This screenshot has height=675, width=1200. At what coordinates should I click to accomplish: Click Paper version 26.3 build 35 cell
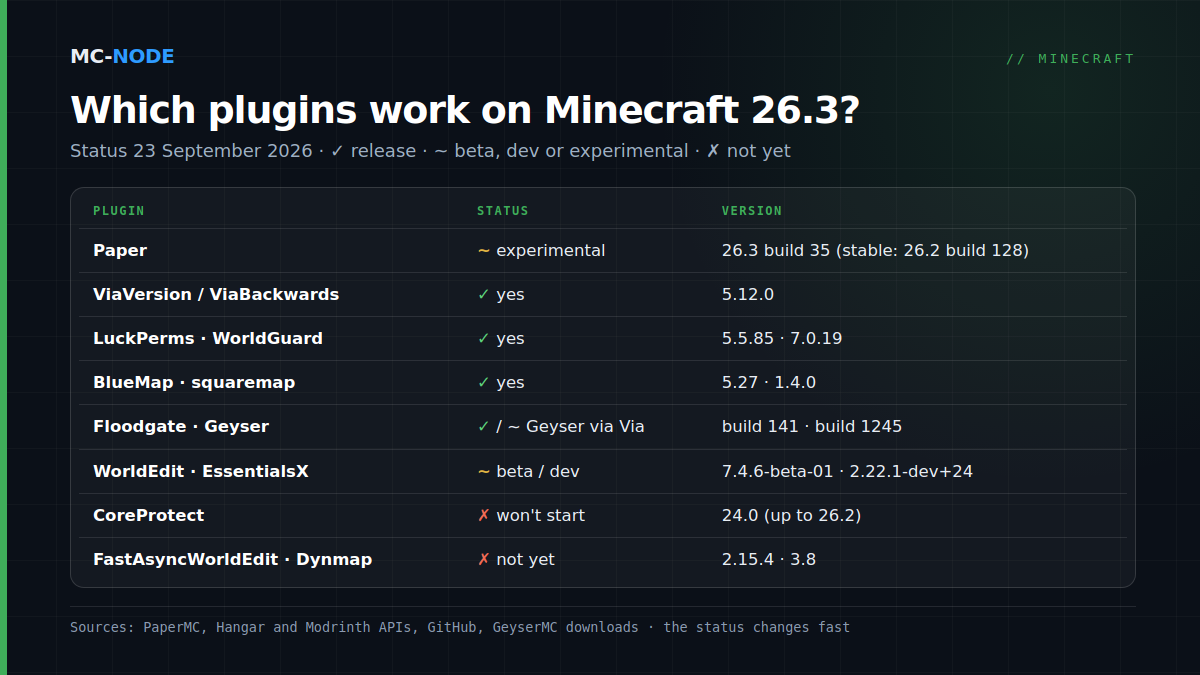click(x=875, y=250)
